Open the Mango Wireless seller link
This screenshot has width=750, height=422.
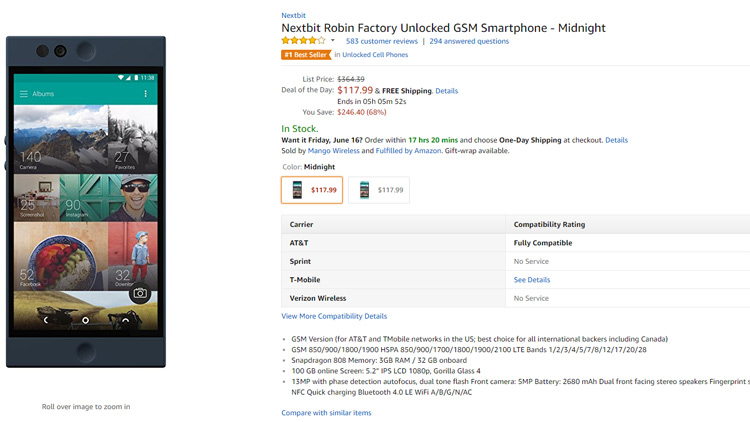(x=333, y=151)
